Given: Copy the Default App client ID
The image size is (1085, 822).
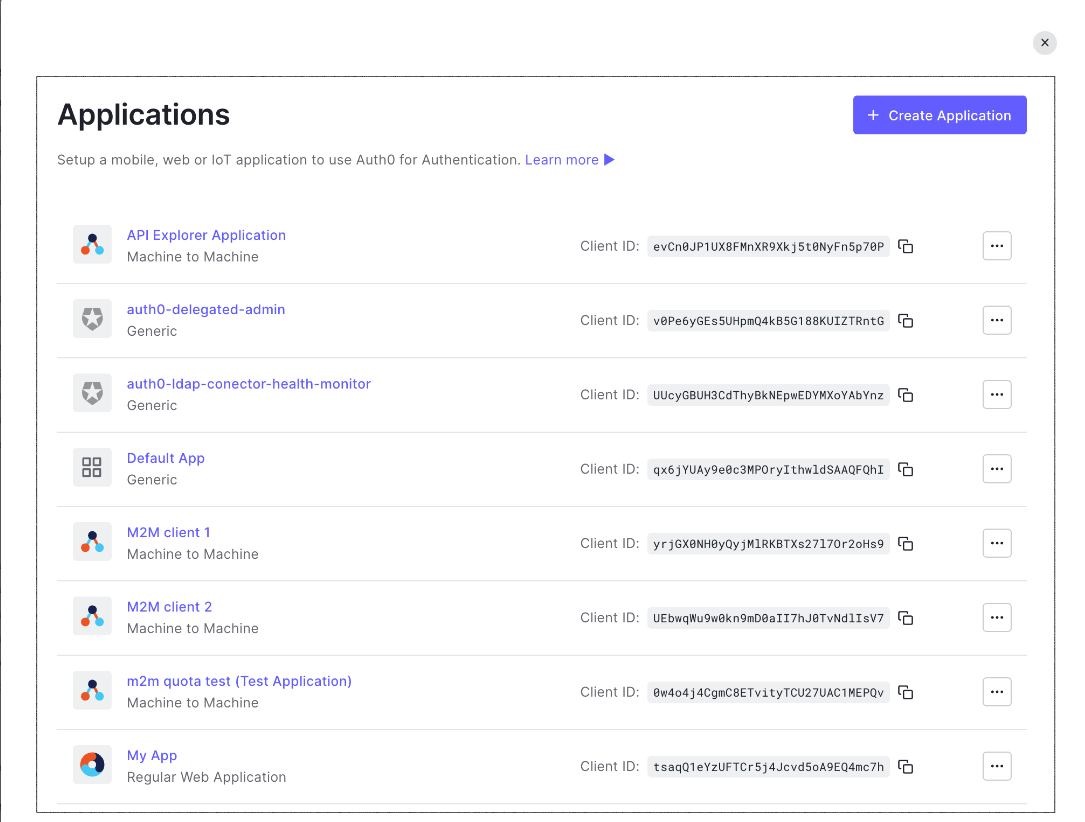Looking at the screenshot, I should (905, 469).
